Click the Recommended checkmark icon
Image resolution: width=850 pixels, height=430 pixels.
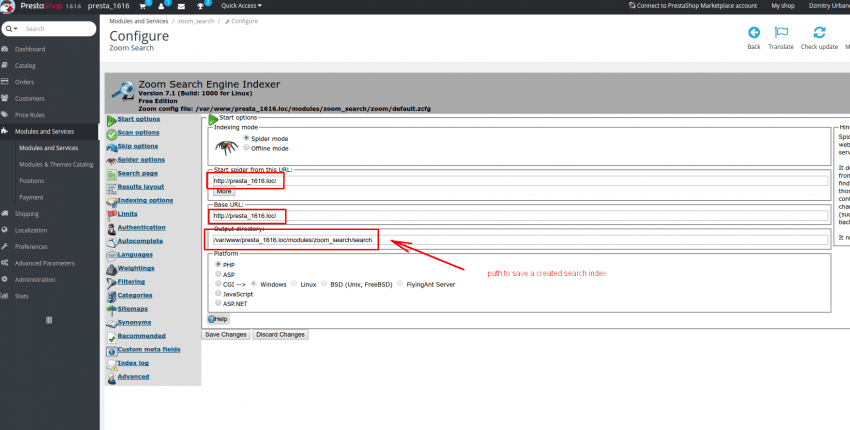coord(112,337)
